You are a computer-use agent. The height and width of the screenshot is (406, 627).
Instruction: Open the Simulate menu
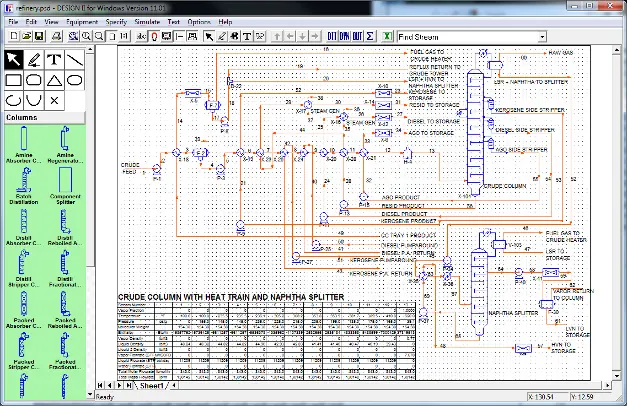tap(147, 22)
